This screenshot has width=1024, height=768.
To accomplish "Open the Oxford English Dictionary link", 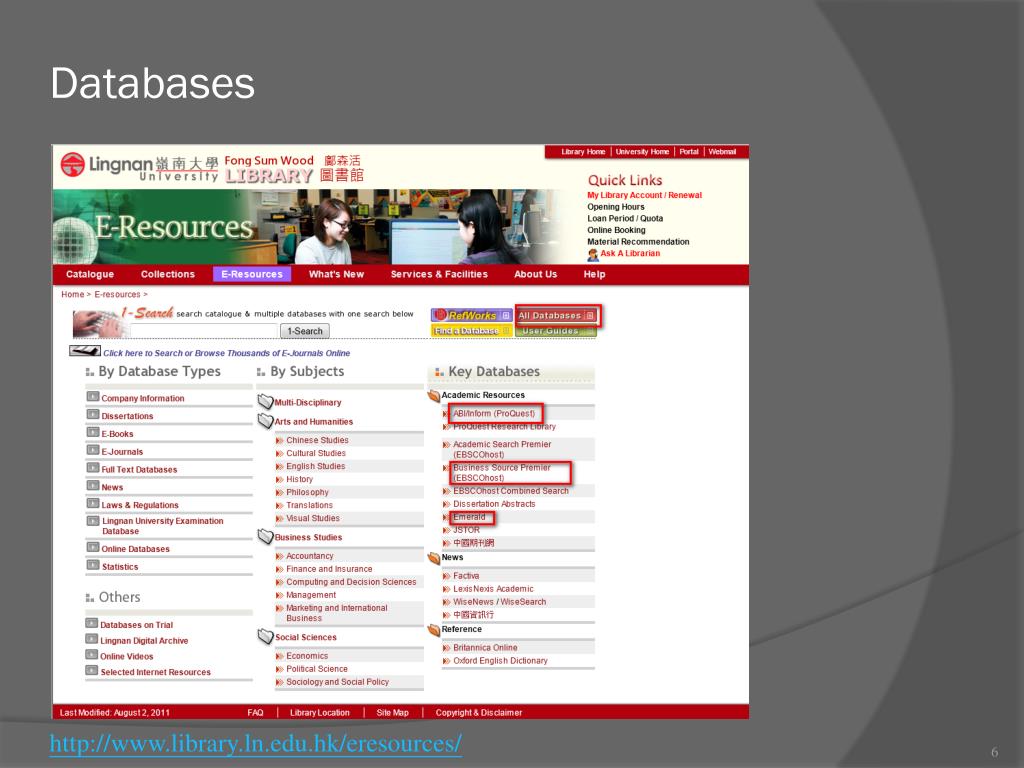I will click(500, 661).
